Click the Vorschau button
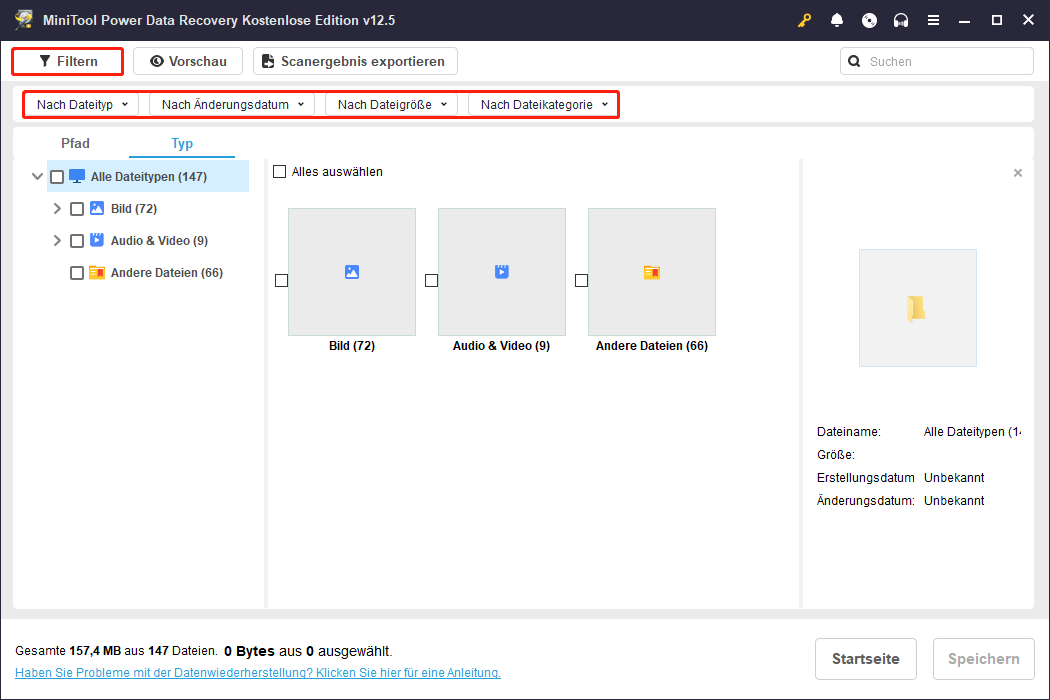The image size is (1050, 700). pos(188,61)
